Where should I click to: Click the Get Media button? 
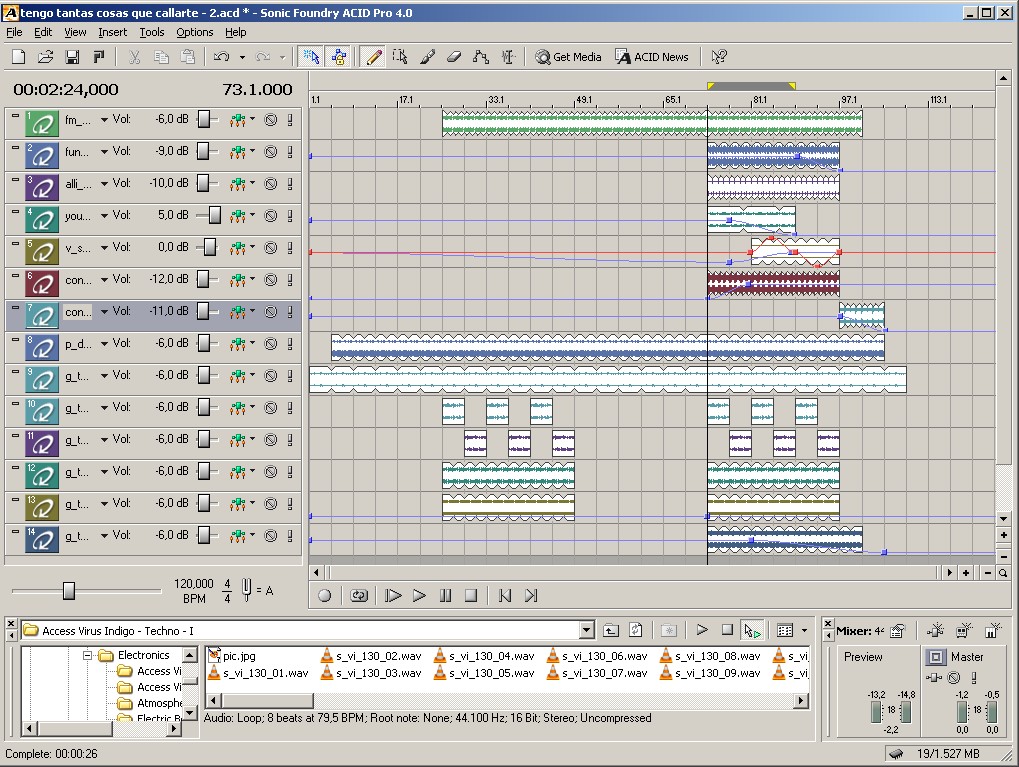pos(568,57)
